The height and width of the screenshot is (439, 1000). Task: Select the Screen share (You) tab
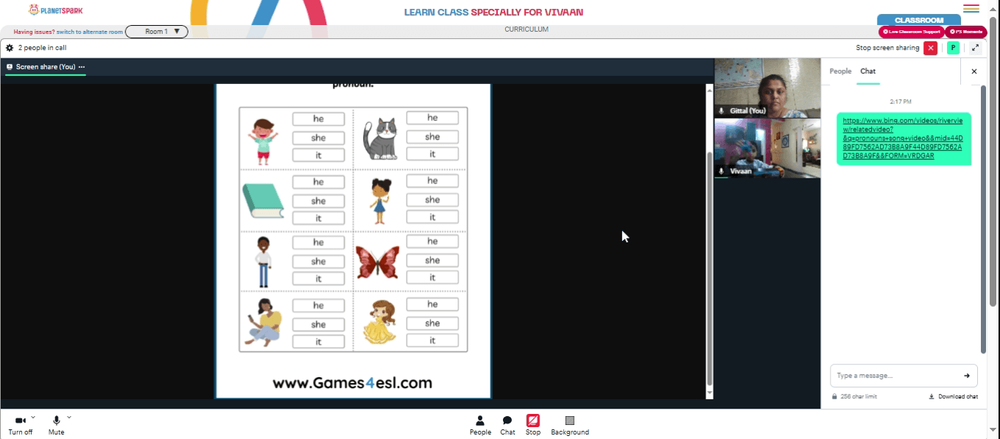pyautogui.click(x=45, y=67)
